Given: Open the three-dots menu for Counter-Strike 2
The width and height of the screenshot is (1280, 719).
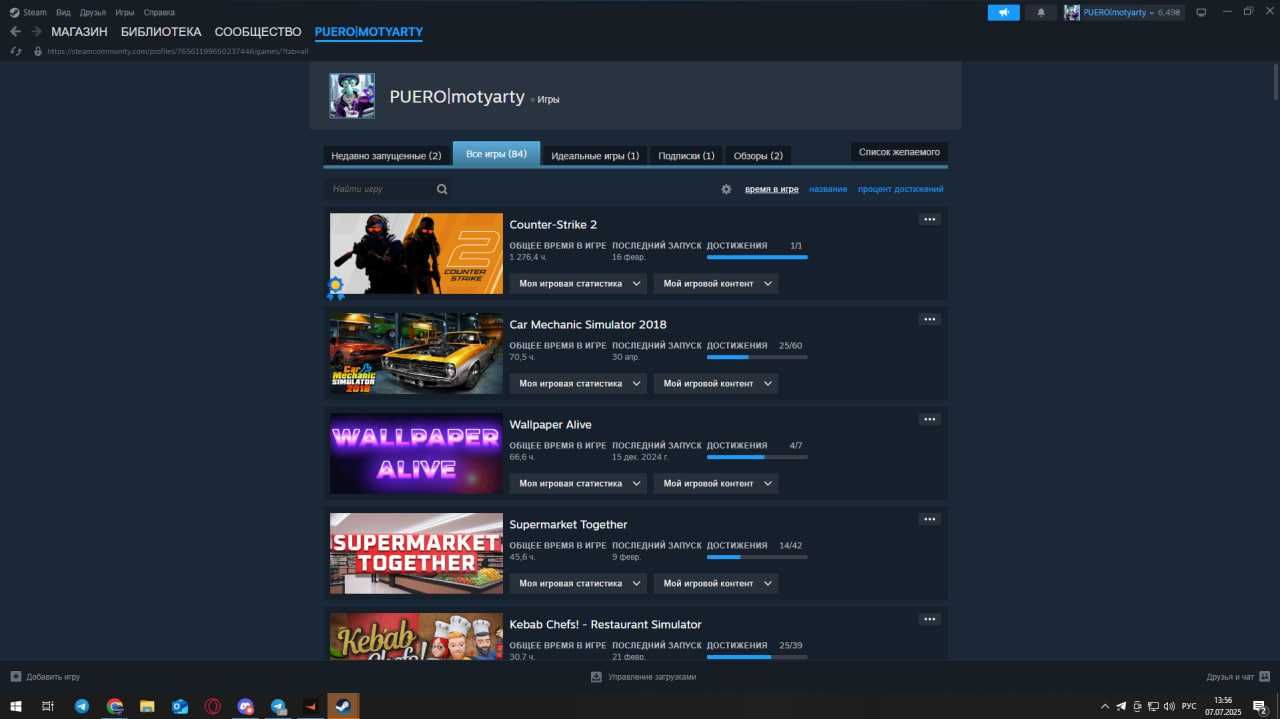Looking at the screenshot, I should (x=930, y=219).
